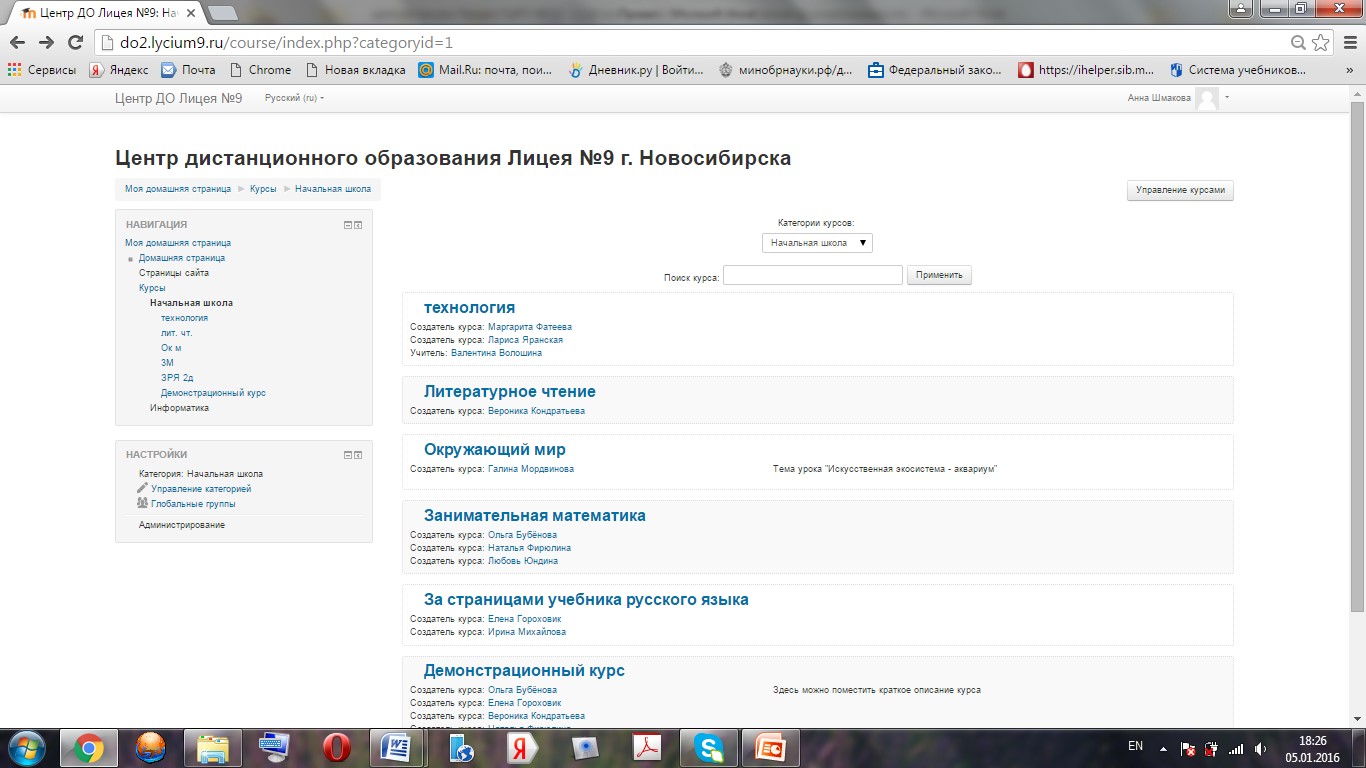The image size is (1366, 768).
Task: Collapse the Навигация block with the minus icon
Action: pyautogui.click(x=348, y=225)
